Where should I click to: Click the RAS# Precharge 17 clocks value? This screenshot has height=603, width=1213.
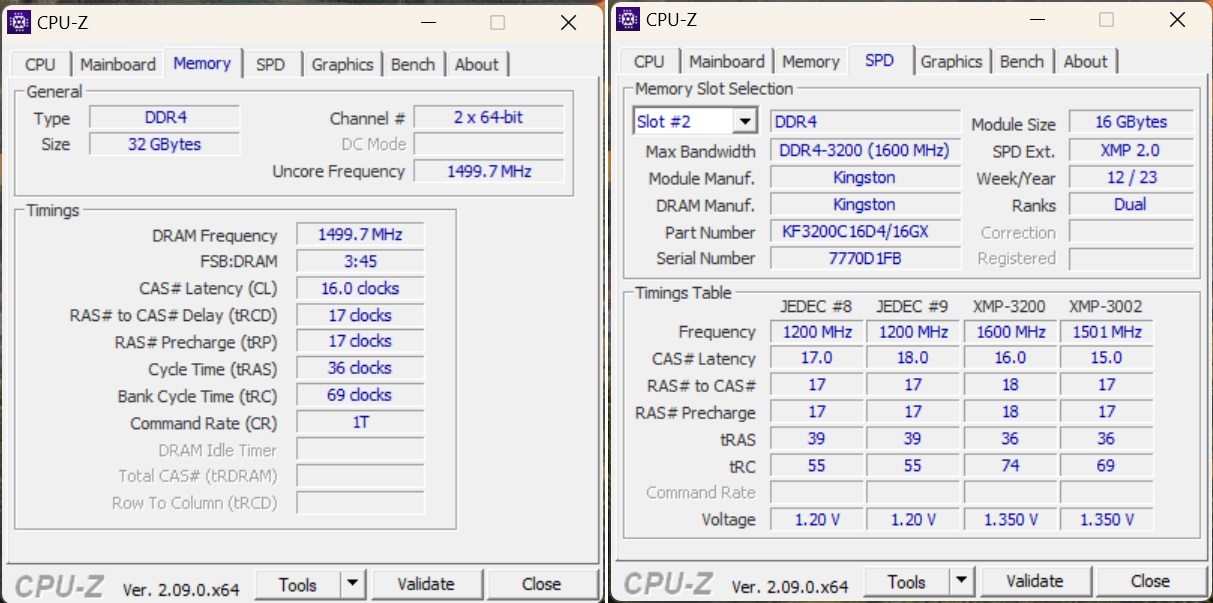360,342
